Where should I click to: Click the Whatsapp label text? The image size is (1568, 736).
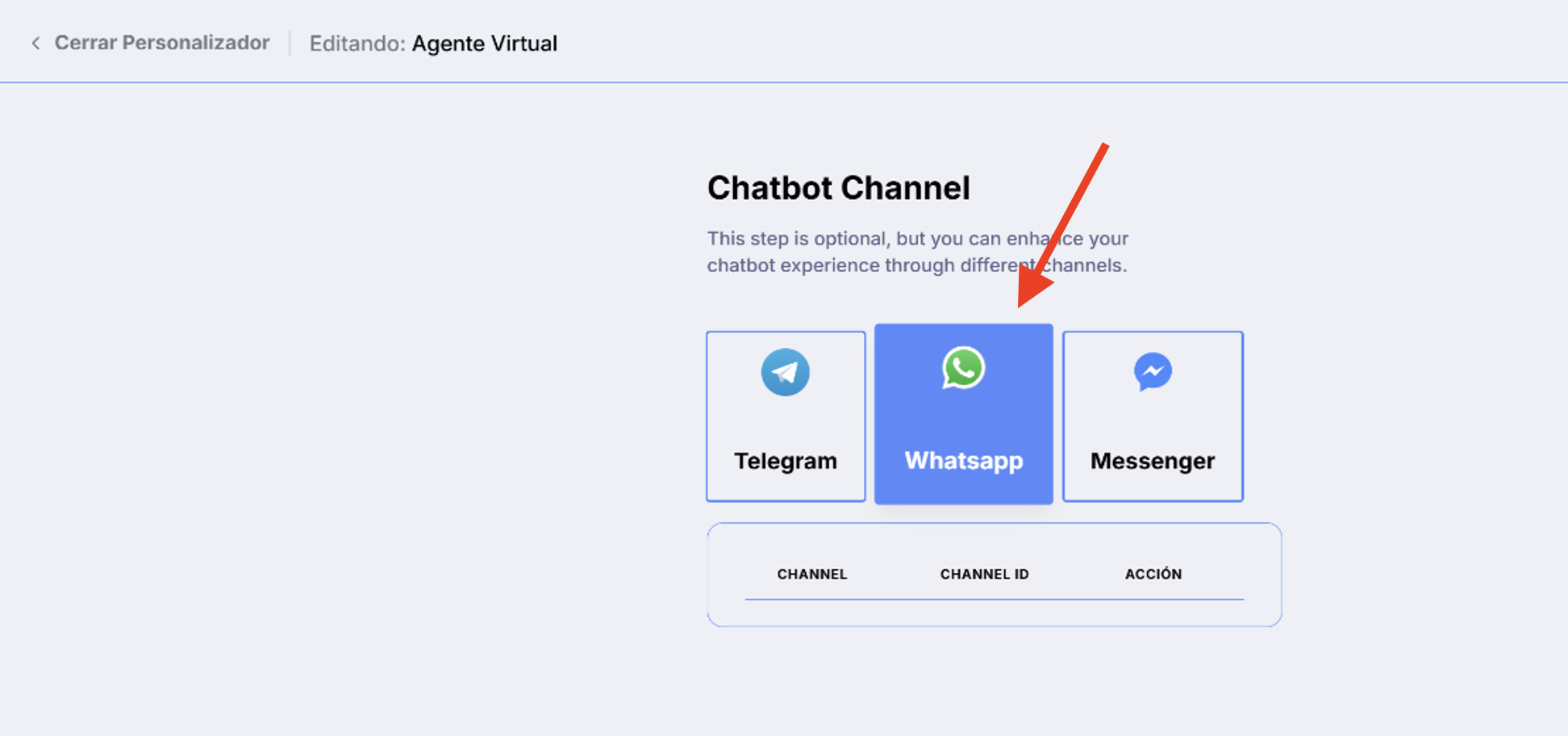964,461
